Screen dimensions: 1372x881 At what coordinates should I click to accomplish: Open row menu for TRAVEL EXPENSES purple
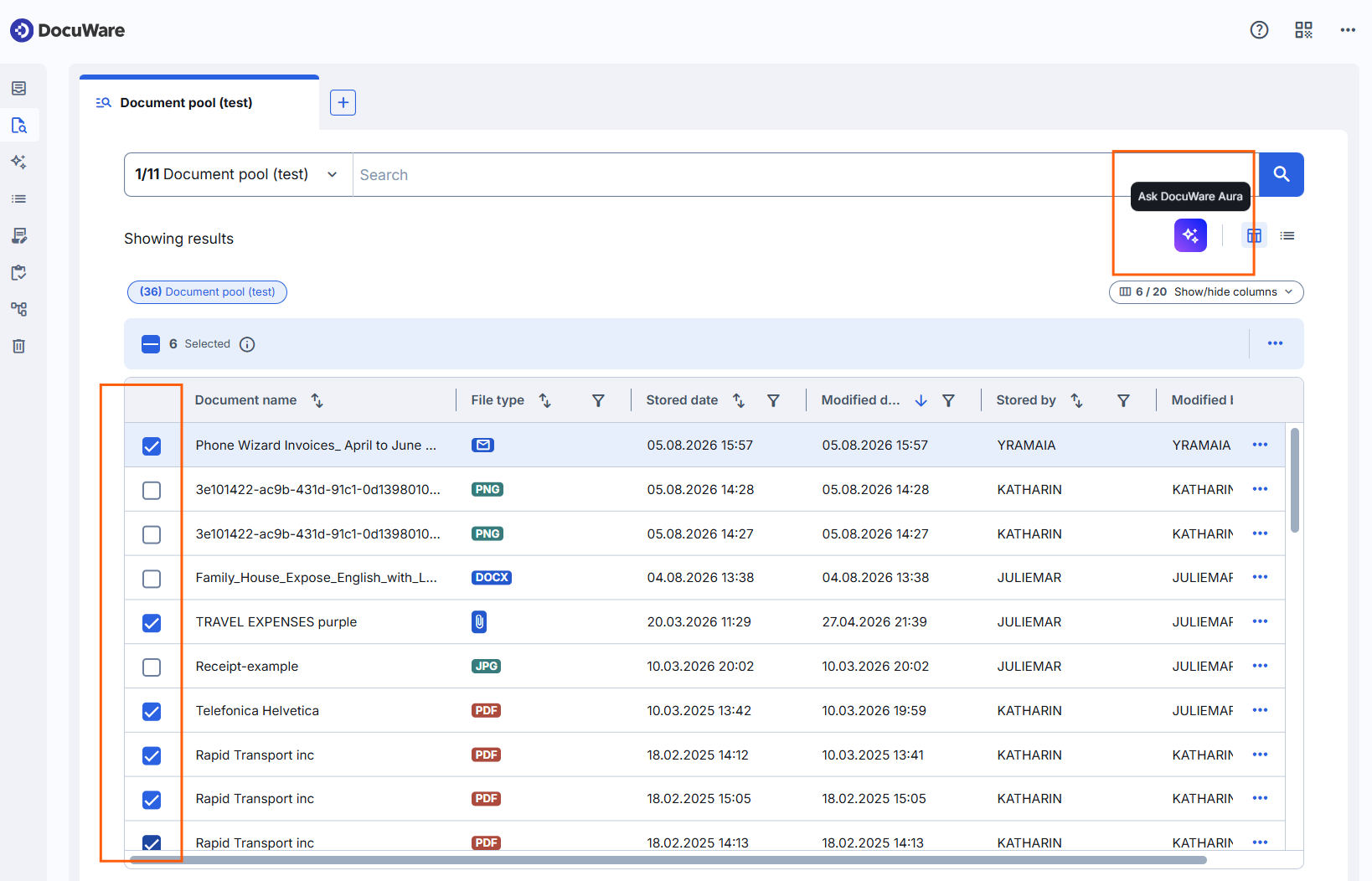pos(1260,621)
